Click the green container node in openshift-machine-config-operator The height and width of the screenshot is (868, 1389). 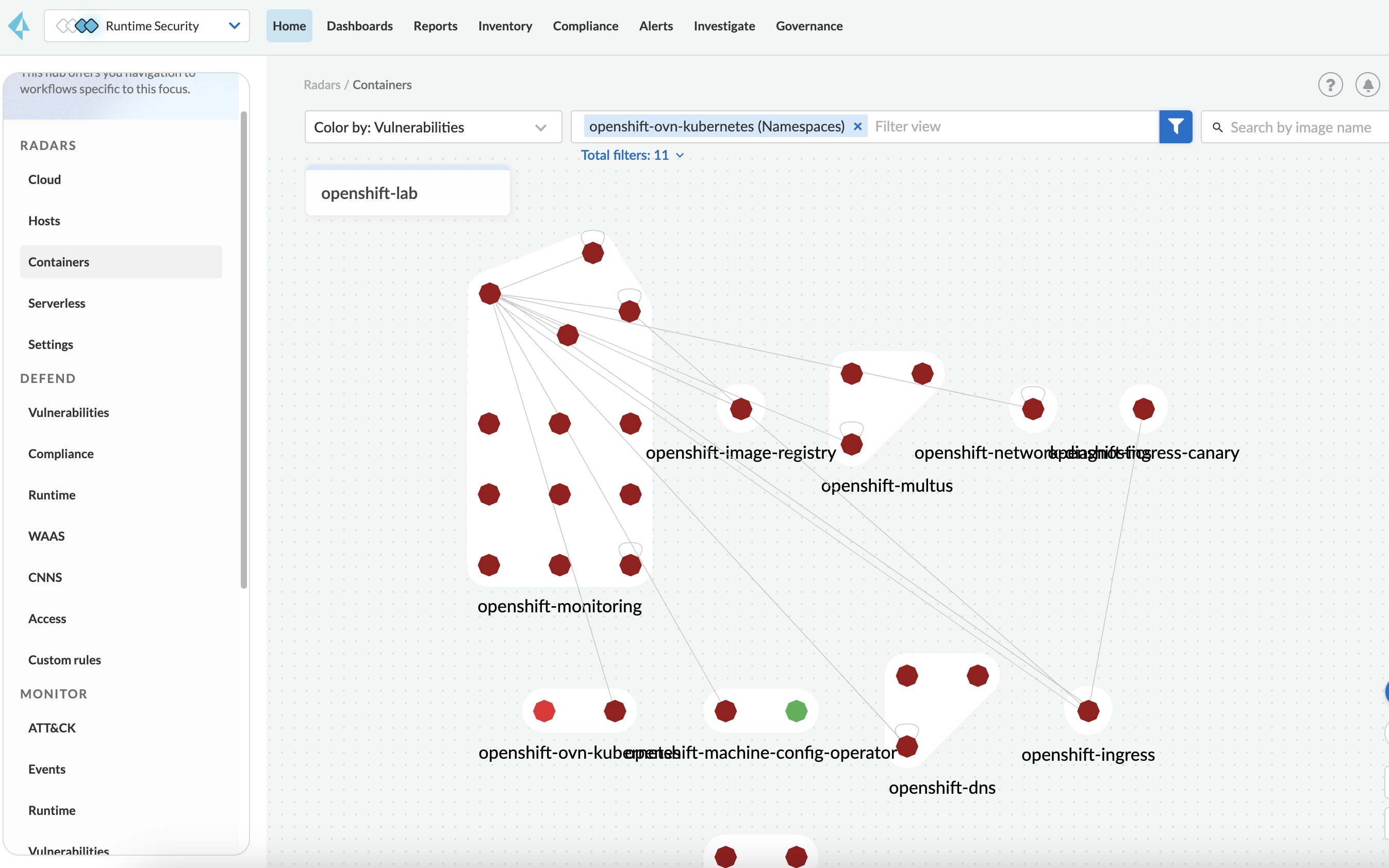click(x=796, y=711)
